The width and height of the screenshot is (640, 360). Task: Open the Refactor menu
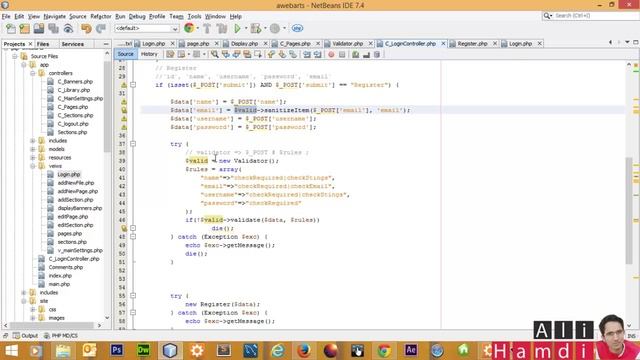pos(101,16)
